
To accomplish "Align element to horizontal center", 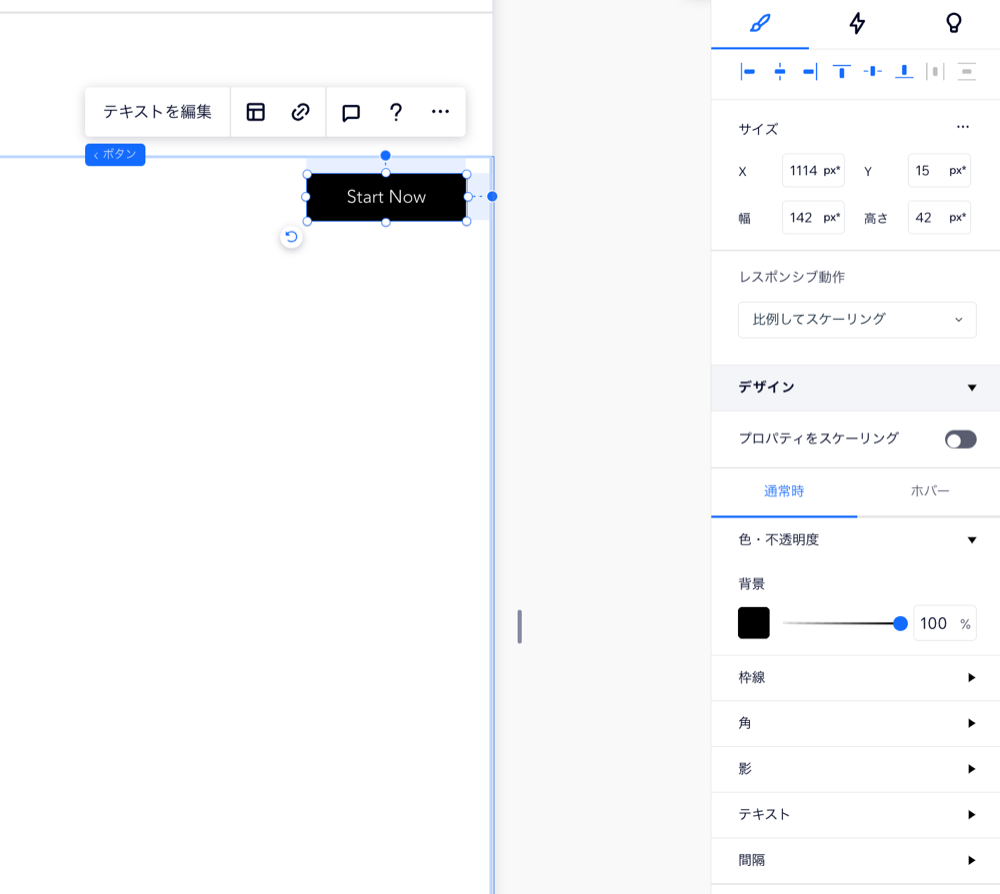I will click(x=779, y=71).
